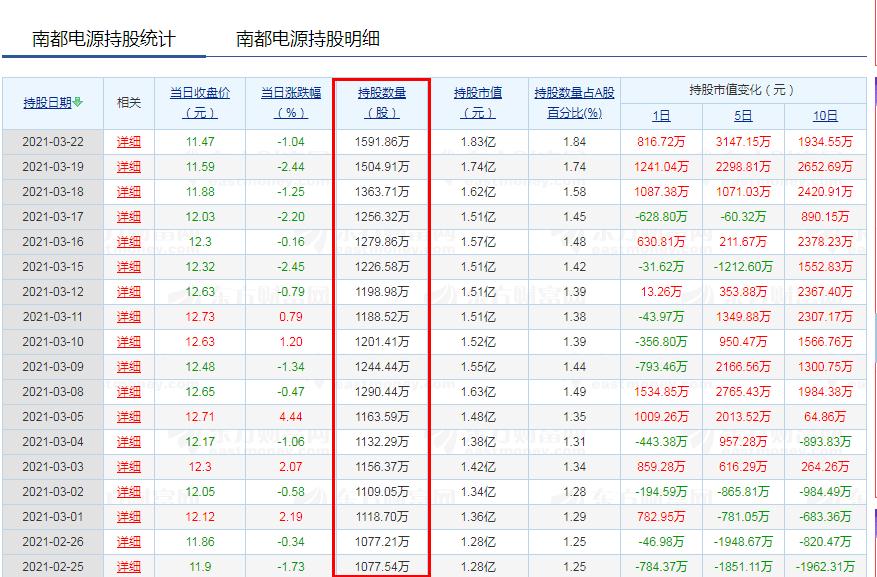Click market value 1.63亿
Screen dimensions: 877x577
click(478, 392)
